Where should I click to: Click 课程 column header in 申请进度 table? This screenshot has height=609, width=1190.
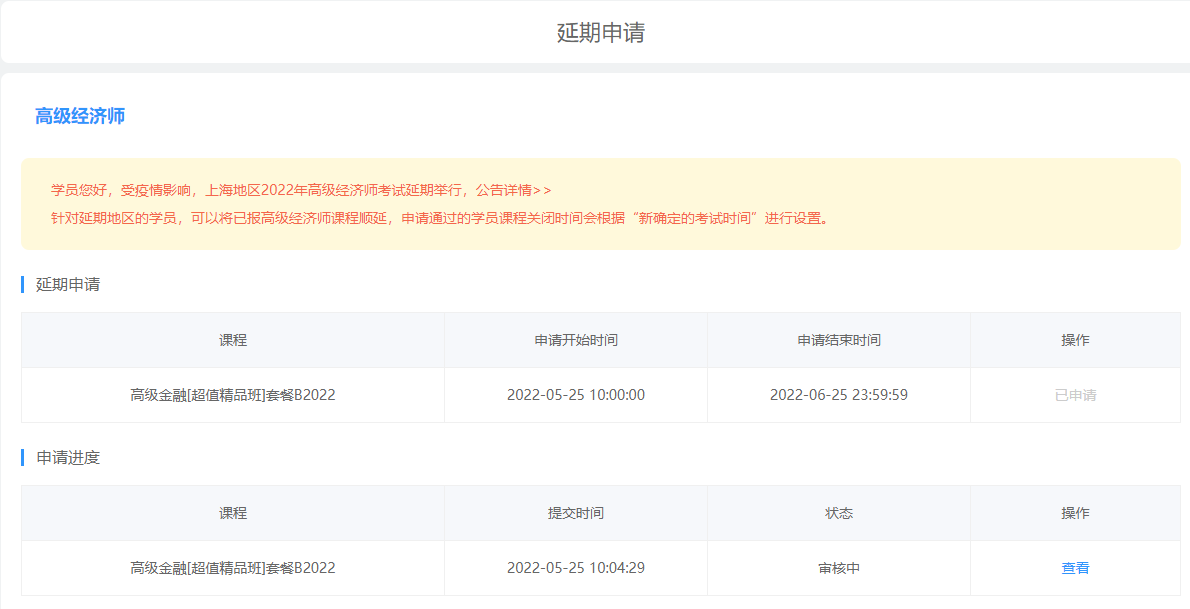[x=233, y=513]
